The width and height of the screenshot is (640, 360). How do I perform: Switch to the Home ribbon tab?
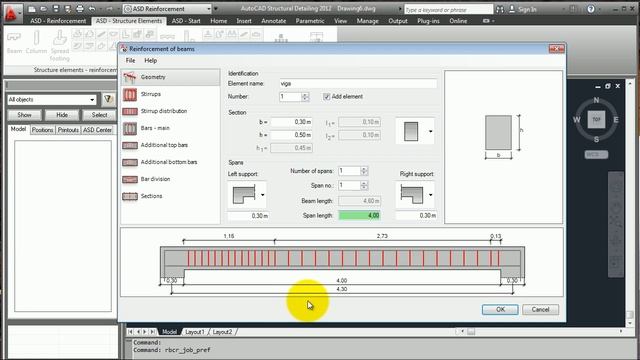(x=219, y=21)
